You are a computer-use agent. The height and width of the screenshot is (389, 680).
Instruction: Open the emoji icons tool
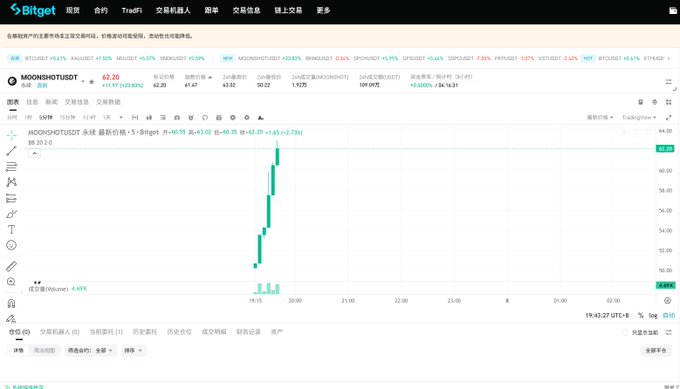[x=11, y=245]
